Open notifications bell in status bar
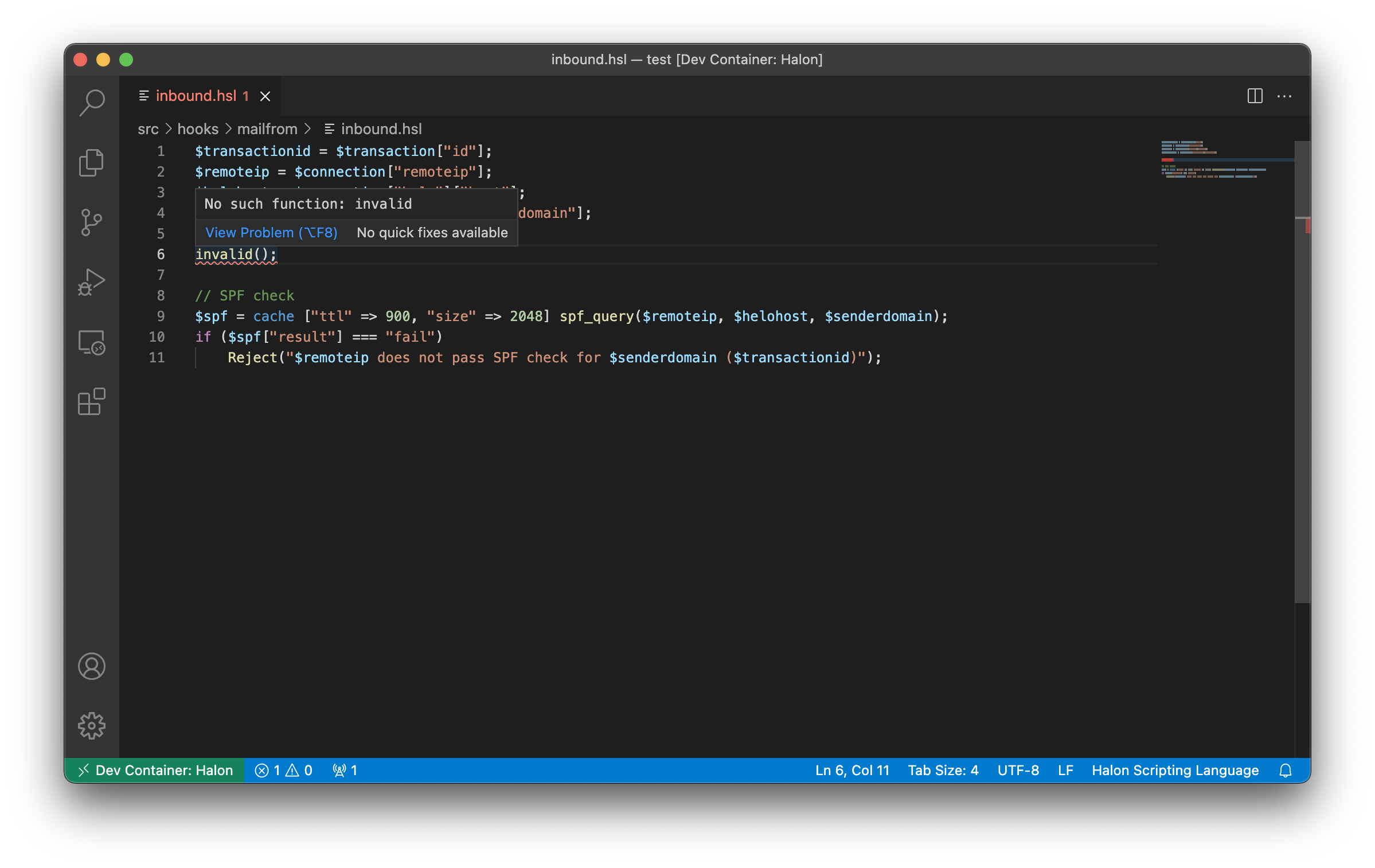Screen dimensions: 1375x868 pyautogui.click(x=1285, y=770)
